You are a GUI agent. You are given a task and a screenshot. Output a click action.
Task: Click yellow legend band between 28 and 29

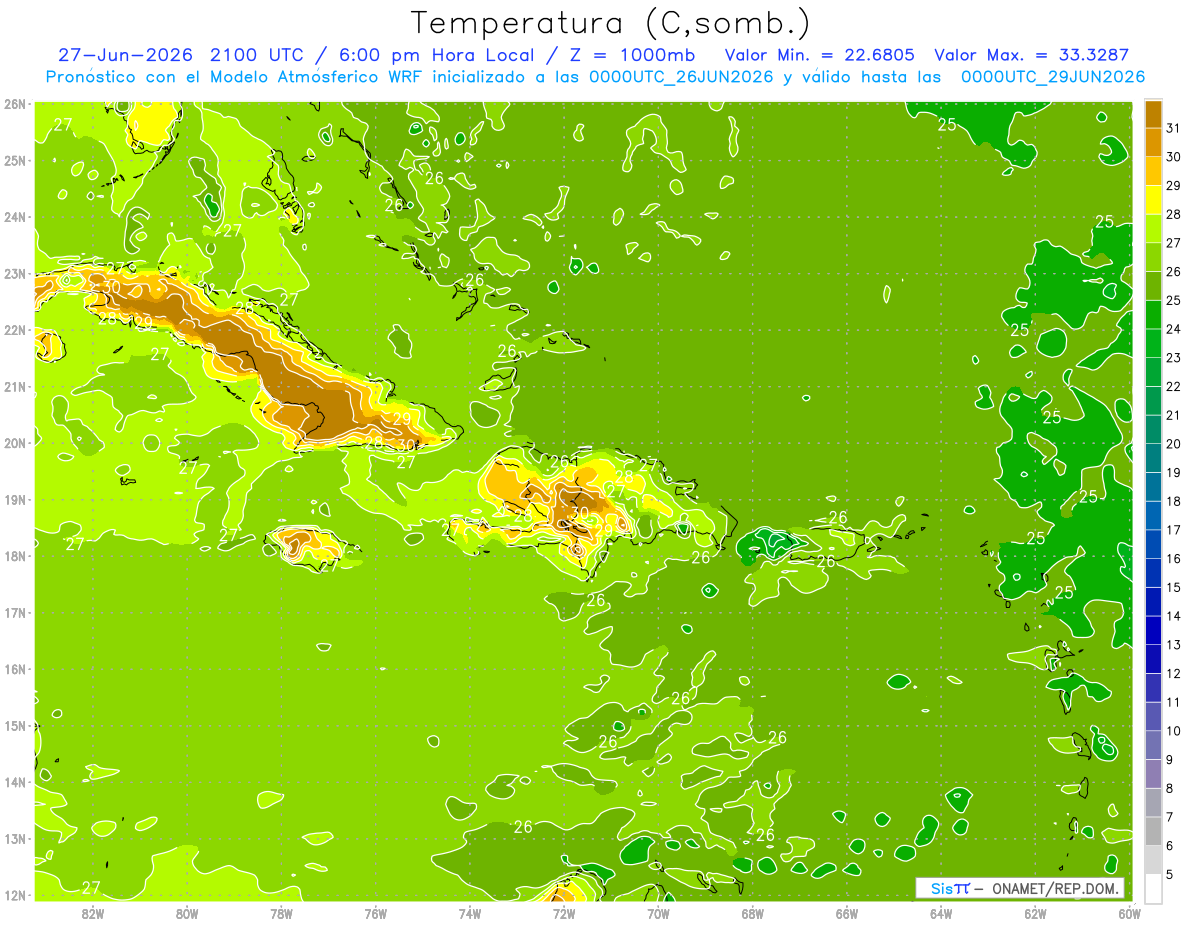click(x=1153, y=200)
